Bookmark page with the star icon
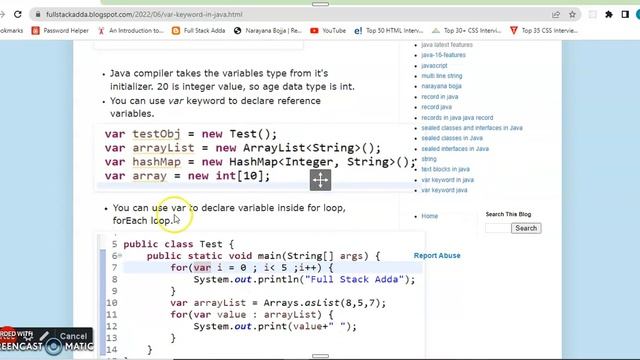Image resolution: width=640 pixels, height=360 pixels. tap(572, 15)
